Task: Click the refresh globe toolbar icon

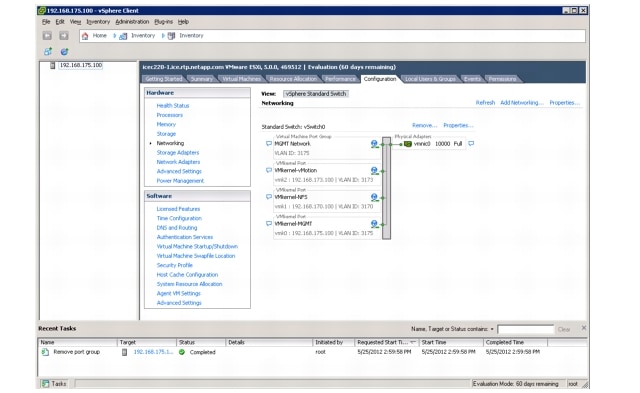Action: tap(64, 51)
